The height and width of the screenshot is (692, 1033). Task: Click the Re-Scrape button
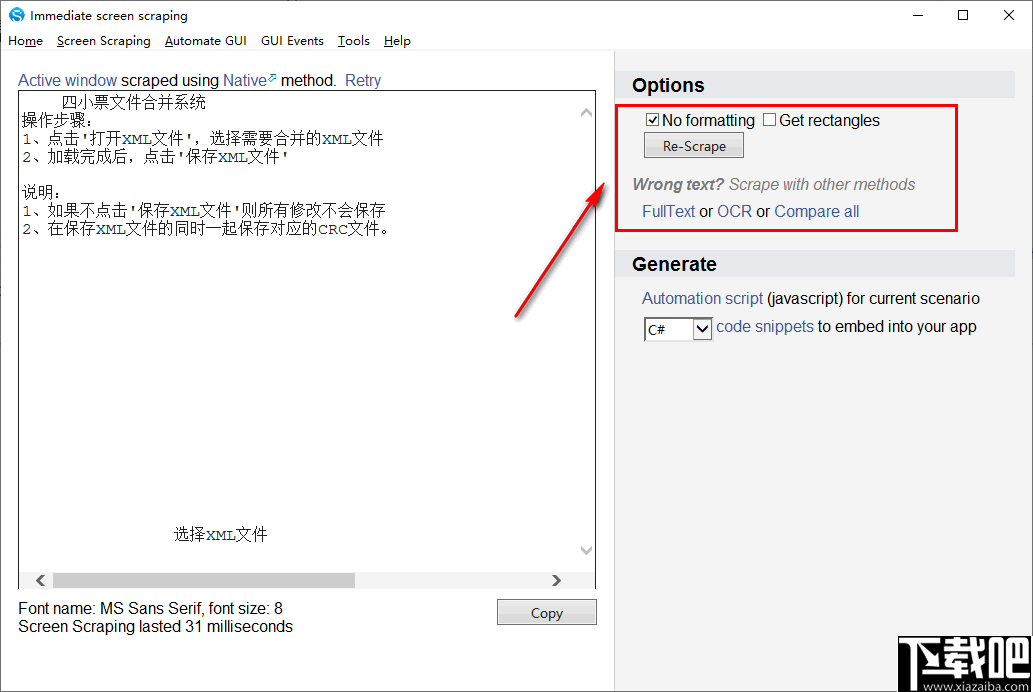[693, 145]
